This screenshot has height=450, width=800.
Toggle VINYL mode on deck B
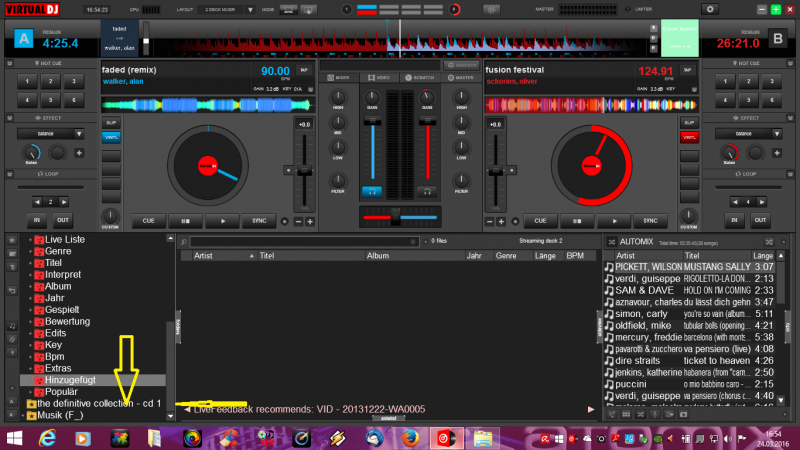tap(687, 136)
